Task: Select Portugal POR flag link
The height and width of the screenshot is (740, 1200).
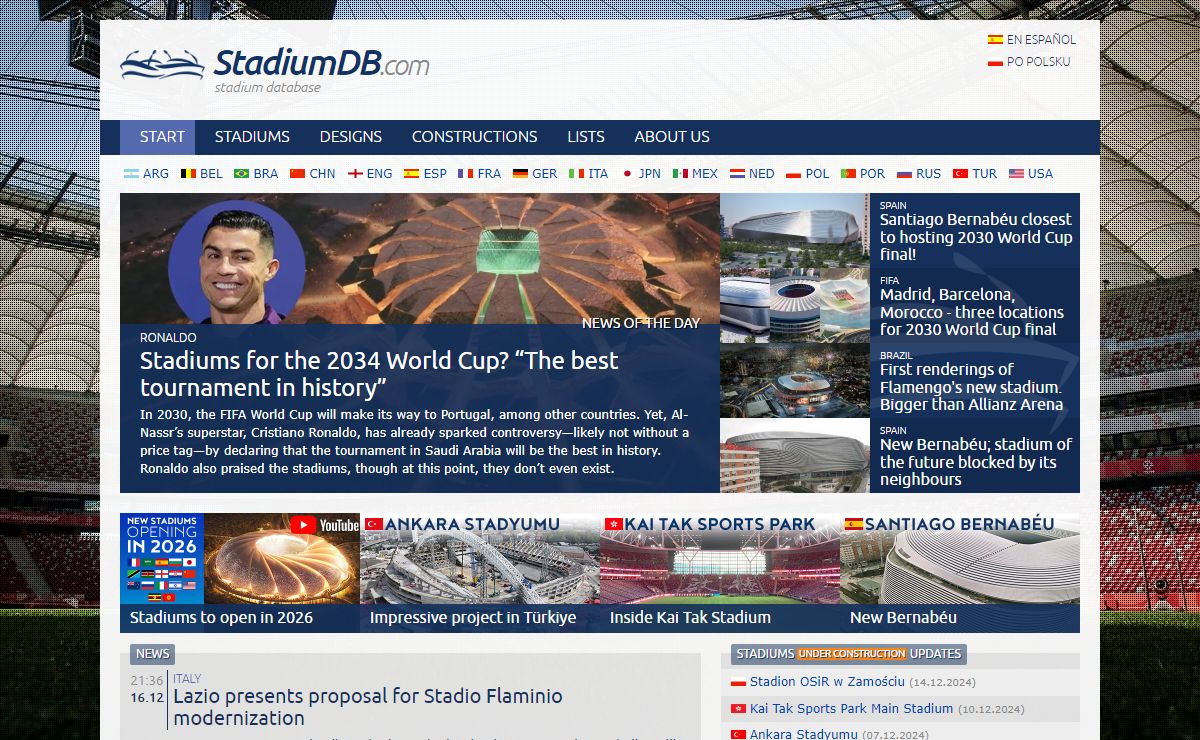Action: click(x=863, y=174)
